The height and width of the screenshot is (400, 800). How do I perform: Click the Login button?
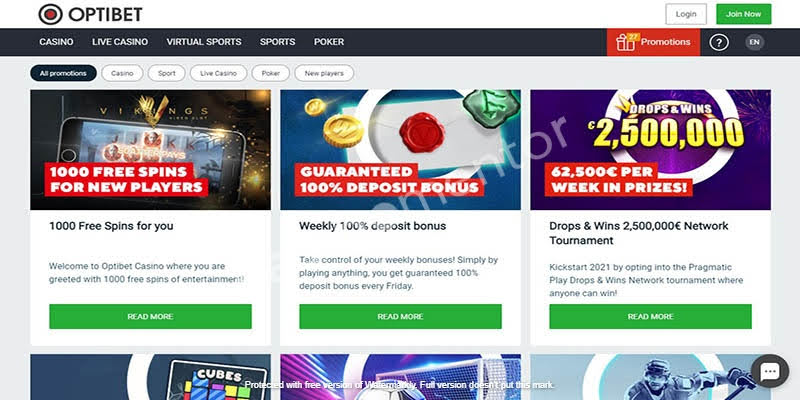[686, 14]
